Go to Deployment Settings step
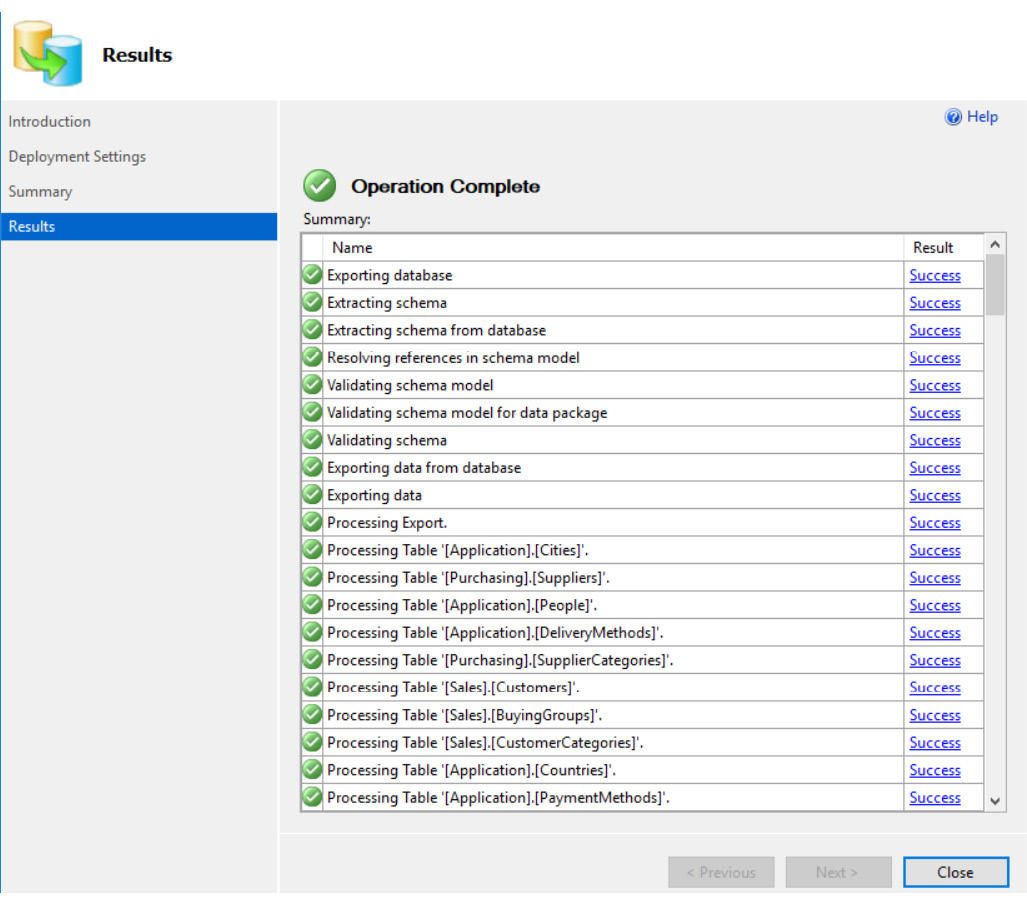Image resolution: width=1027 pixels, height=905 pixels. (x=77, y=157)
